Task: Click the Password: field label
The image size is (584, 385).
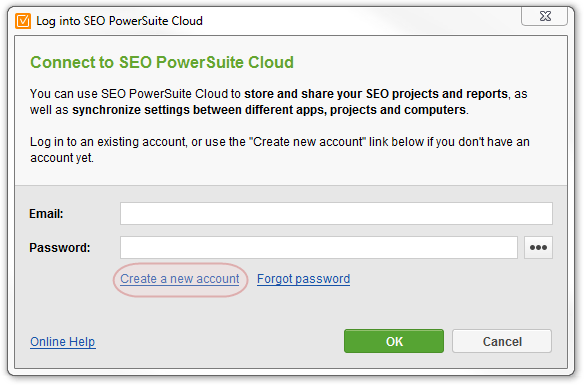Action: click(x=60, y=248)
